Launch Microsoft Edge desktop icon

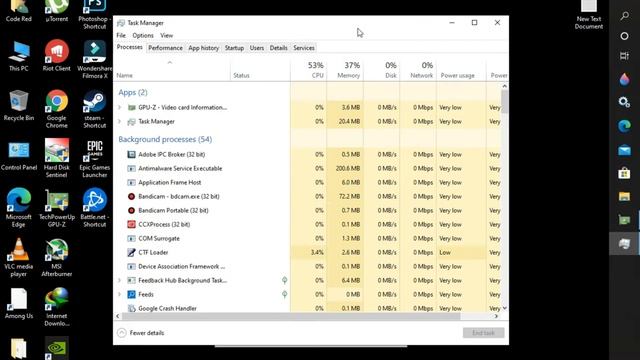19,208
